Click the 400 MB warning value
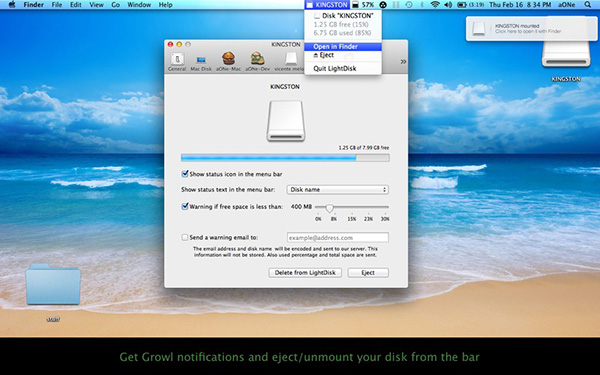Viewport: 600px width, 375px height. click(x=301, y=207)
